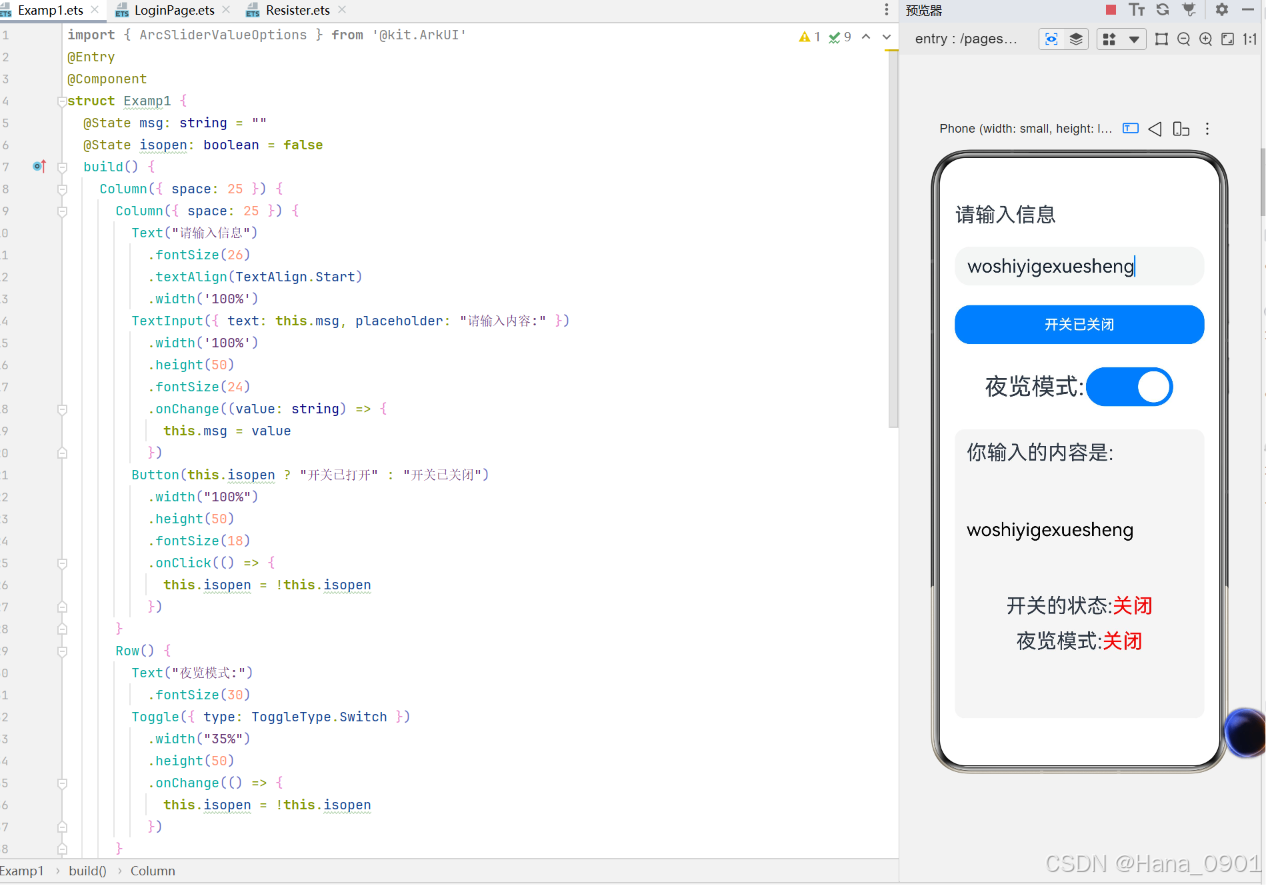Reload the previewer with the refresh icon

point(1163,10)
